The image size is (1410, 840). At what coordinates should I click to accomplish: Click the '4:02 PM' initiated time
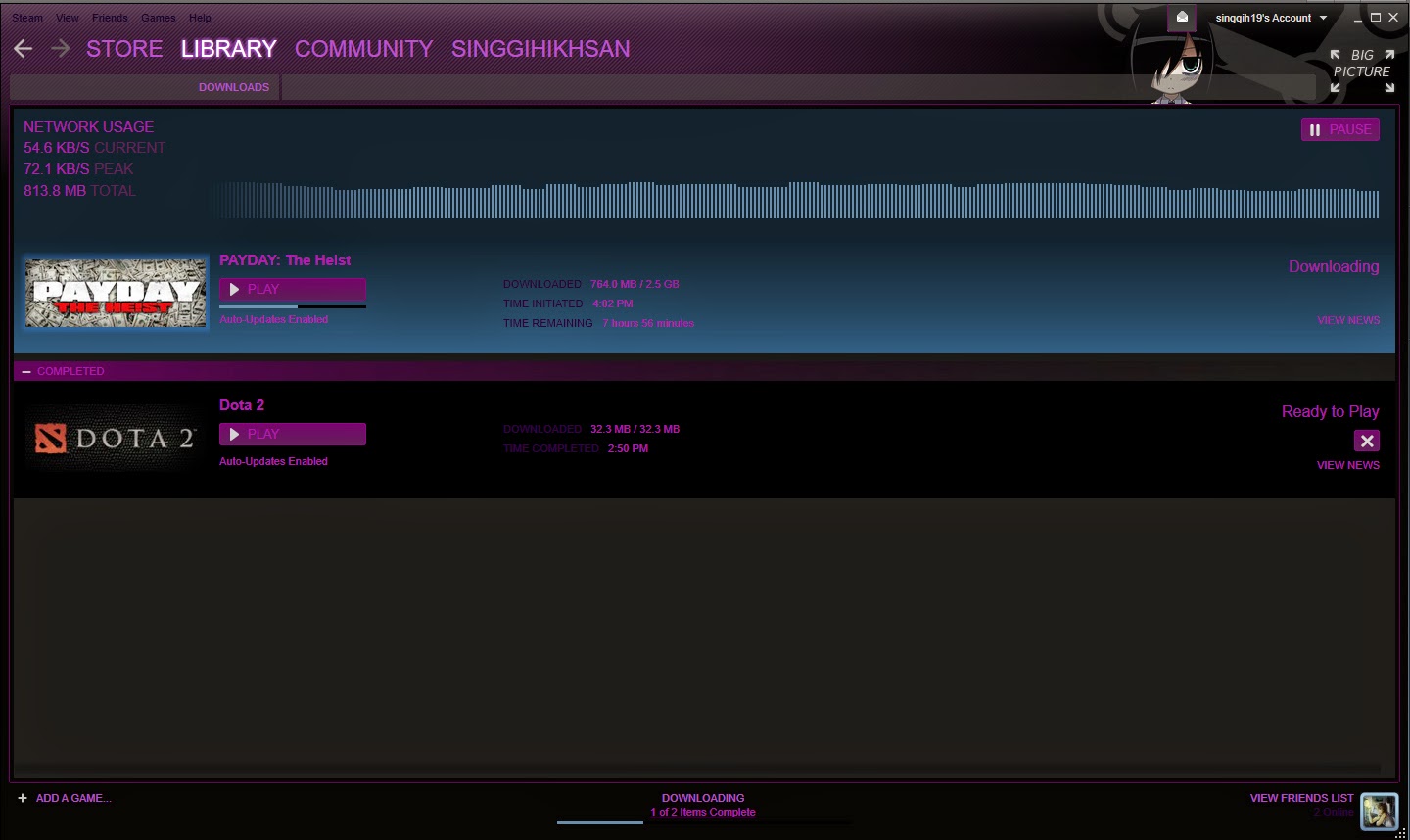612,303
